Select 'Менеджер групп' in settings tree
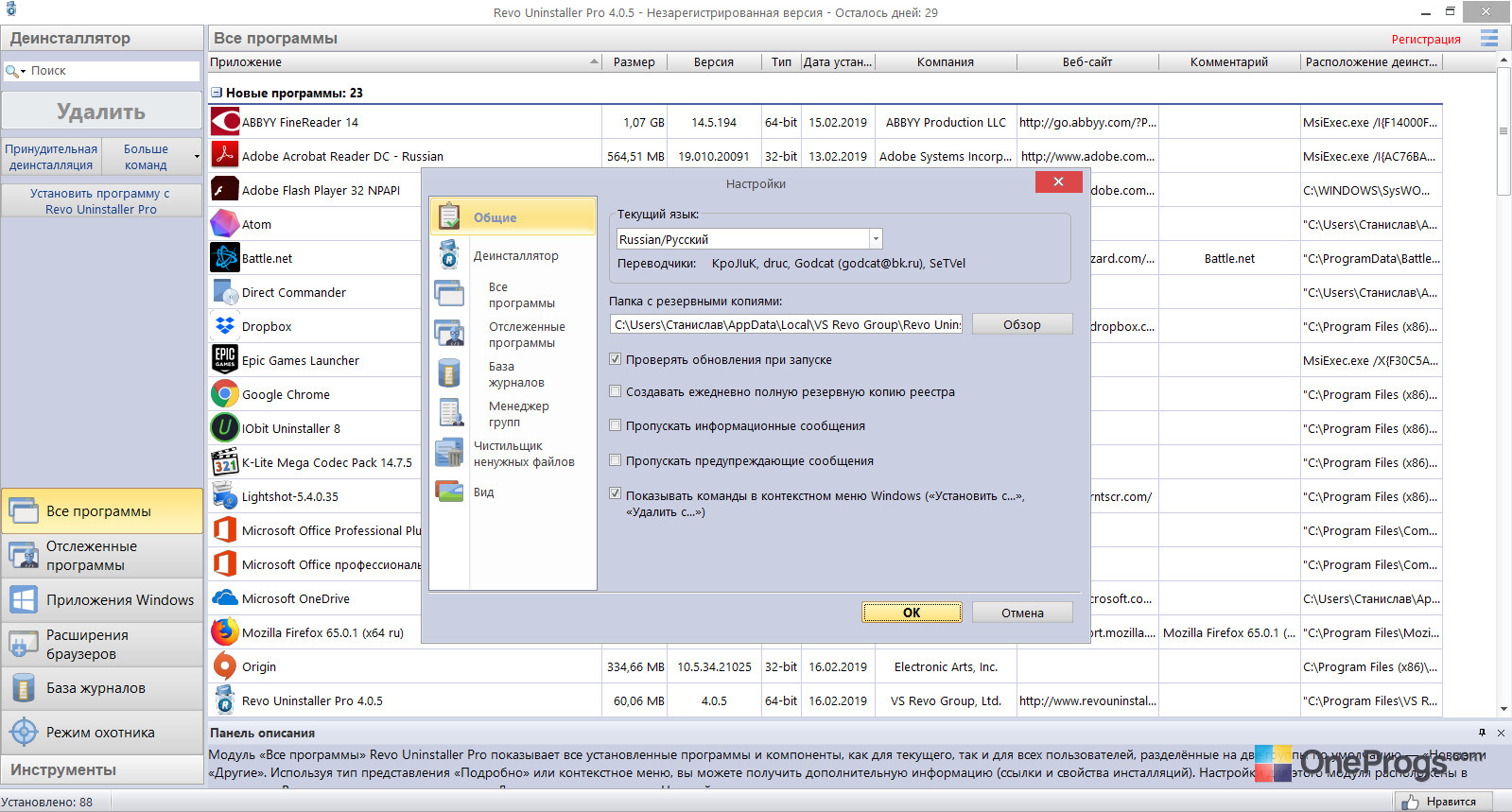The height and width of the screenshot is (812, 1512). pyautogui.click(x=518, y=414)
